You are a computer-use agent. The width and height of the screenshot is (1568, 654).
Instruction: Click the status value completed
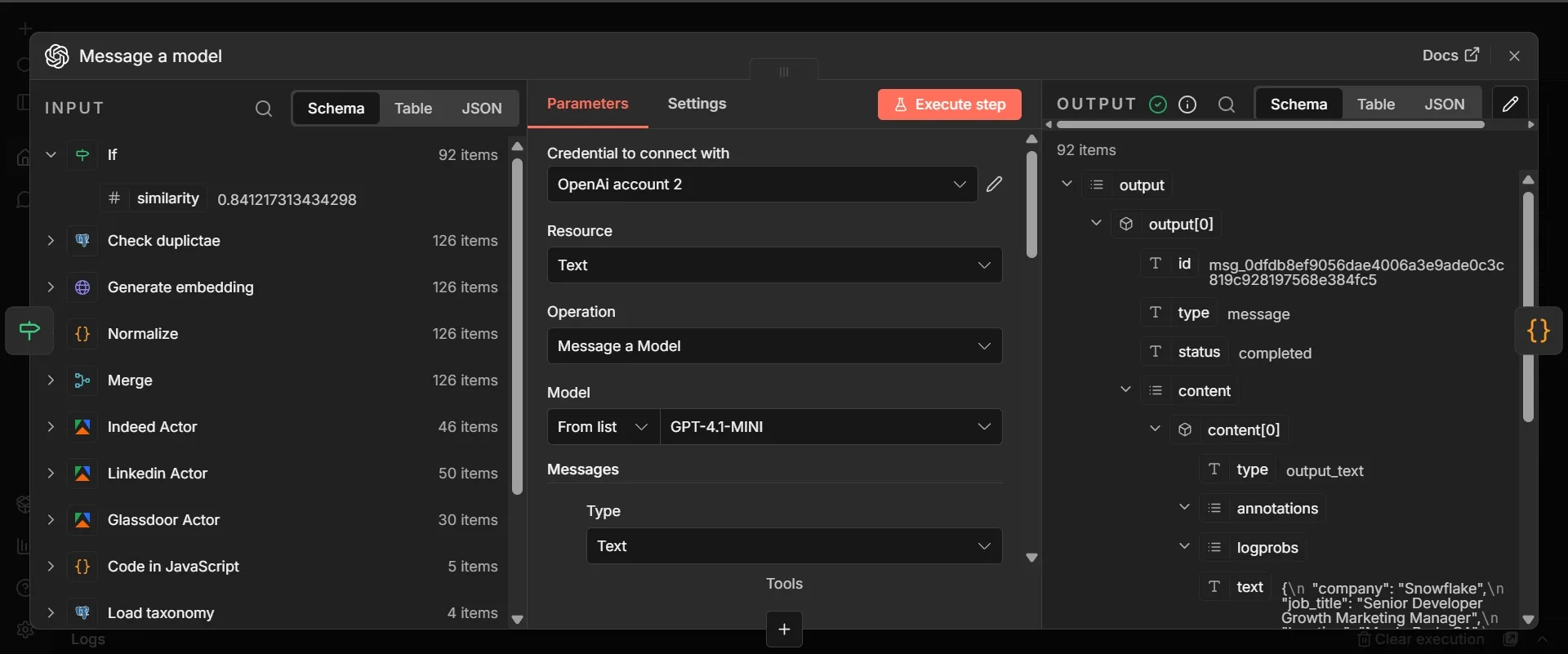tap(1275, 354)
